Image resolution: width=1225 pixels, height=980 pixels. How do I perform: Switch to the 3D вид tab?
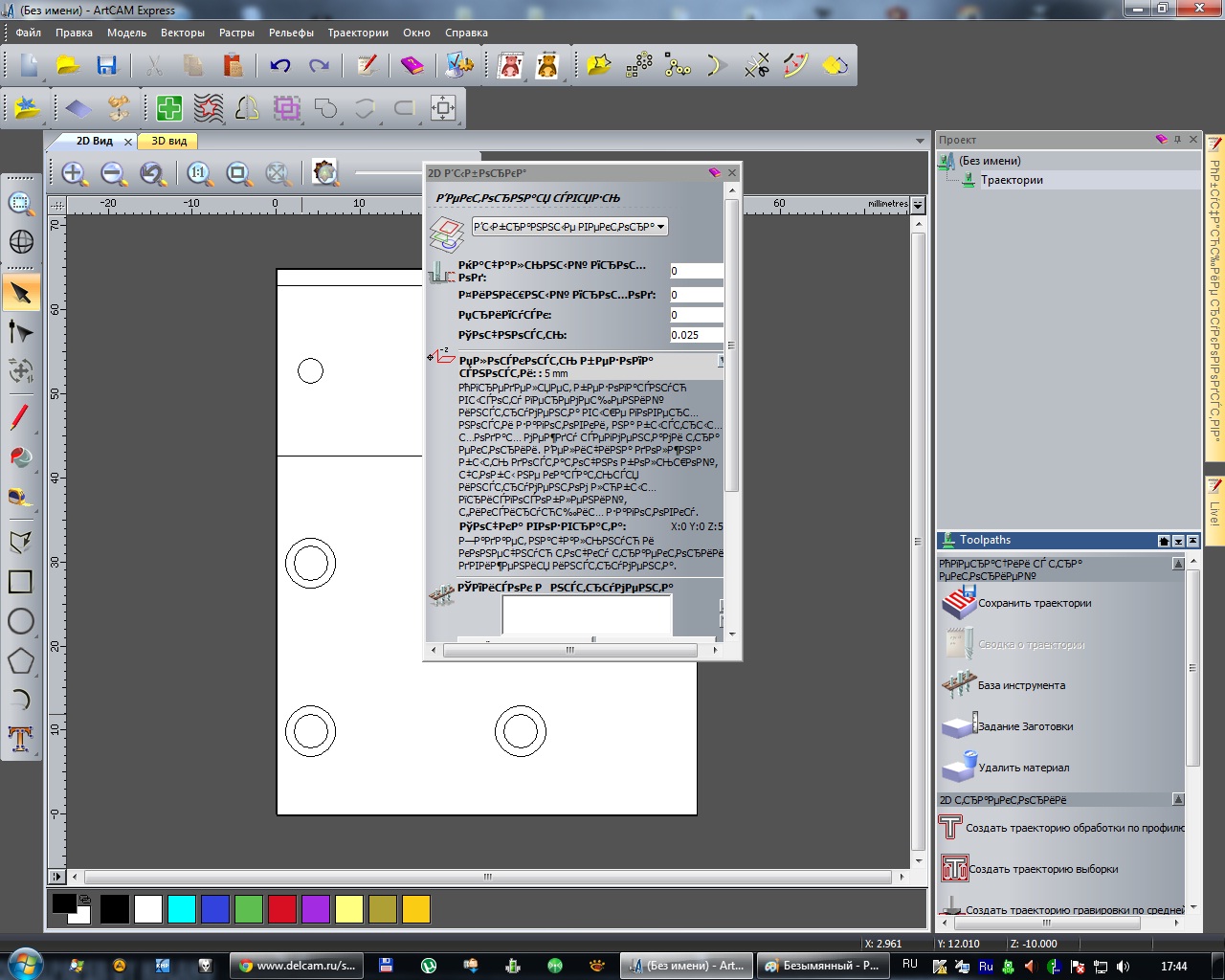(x=169, y=141)
